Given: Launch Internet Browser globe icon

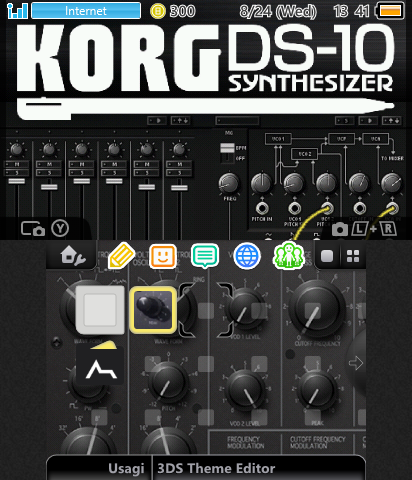Looking at the screenshot, I should click(247, 256).
